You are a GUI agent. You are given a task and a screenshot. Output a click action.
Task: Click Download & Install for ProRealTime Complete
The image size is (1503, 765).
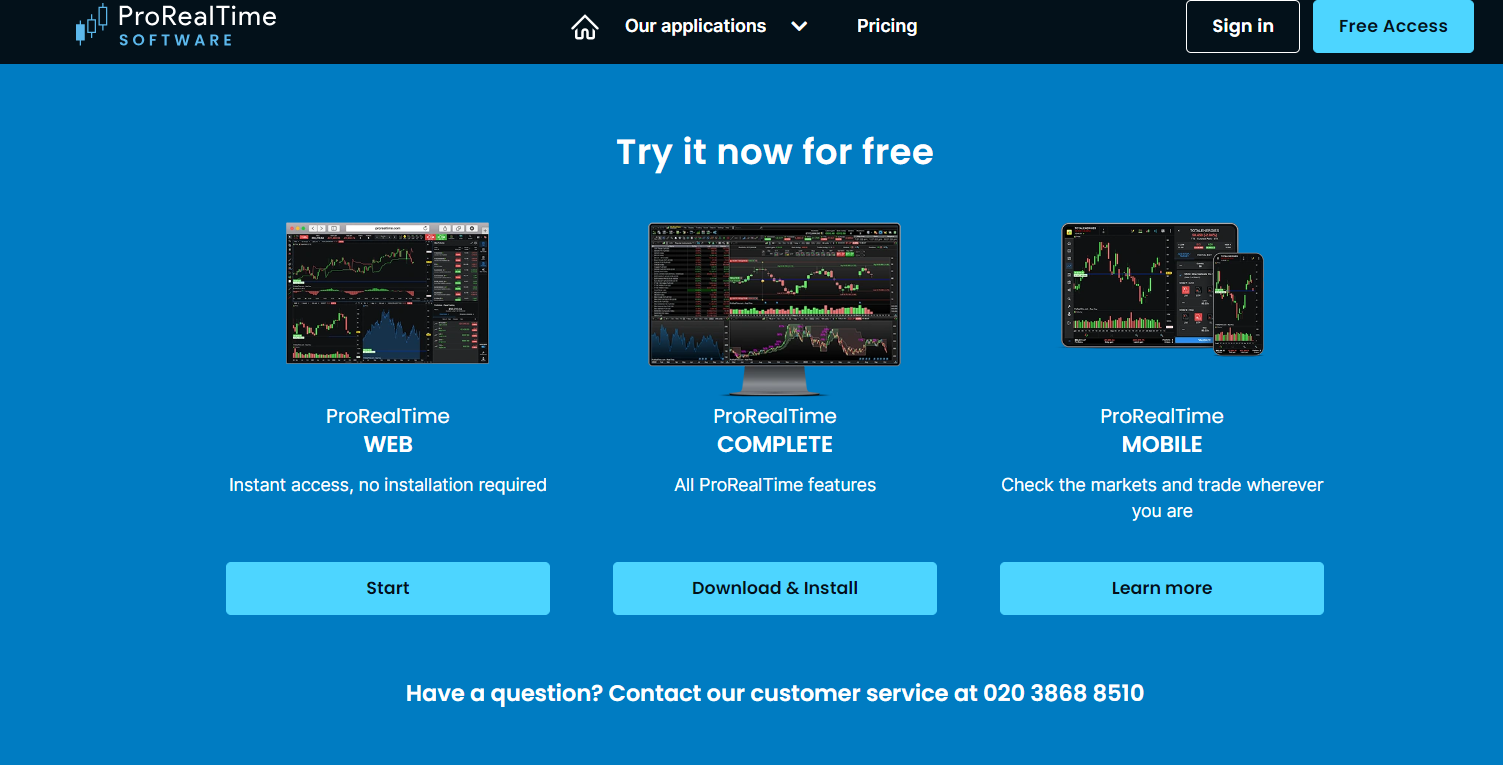tap(775, 588)
